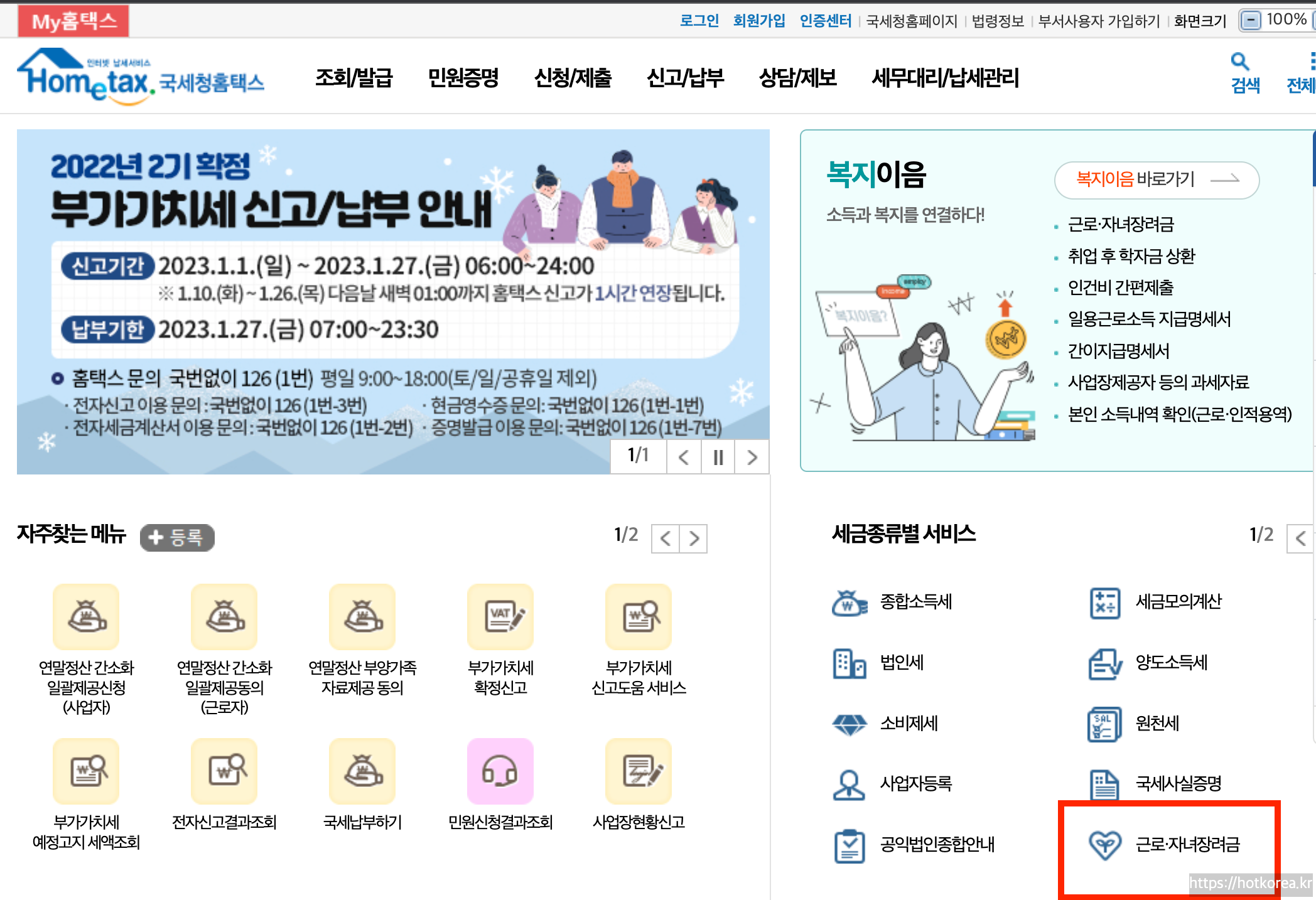Viewport: 1316px width, 900px height.
Task: Click the 등록 button beside 자주찾는 메뉴
Action: tap(177, 538)
